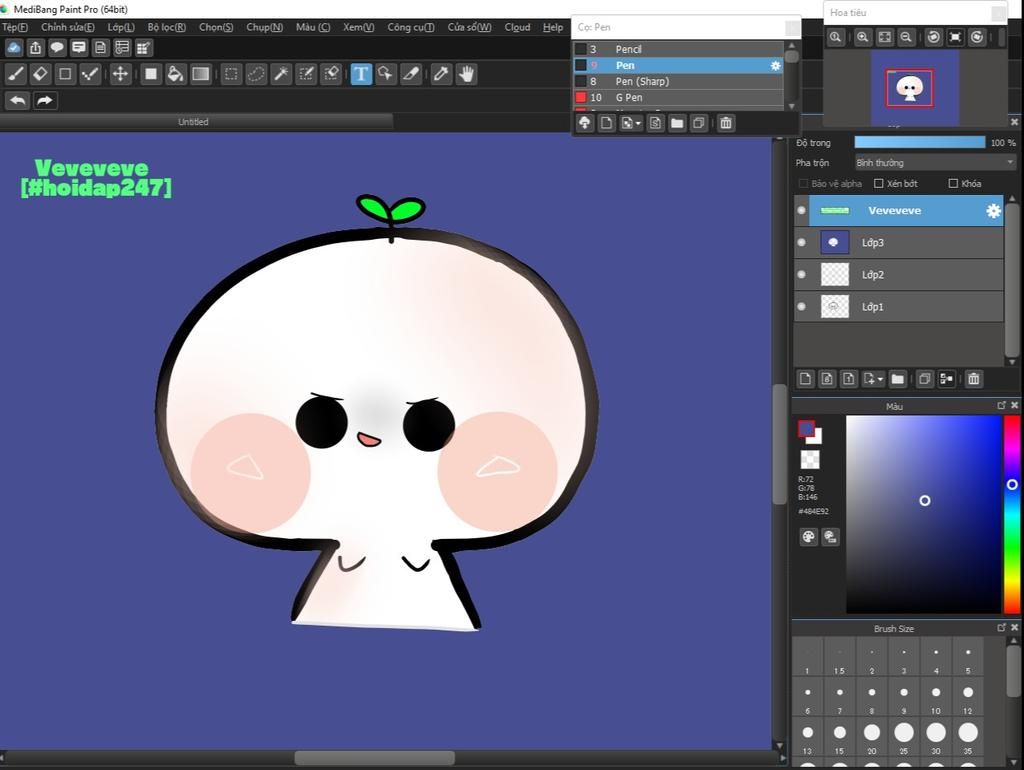The height and width of the screenshot is (770, 1024).
Task: Hide the Lớp1 layer
Action: click(x=801, y=306)
